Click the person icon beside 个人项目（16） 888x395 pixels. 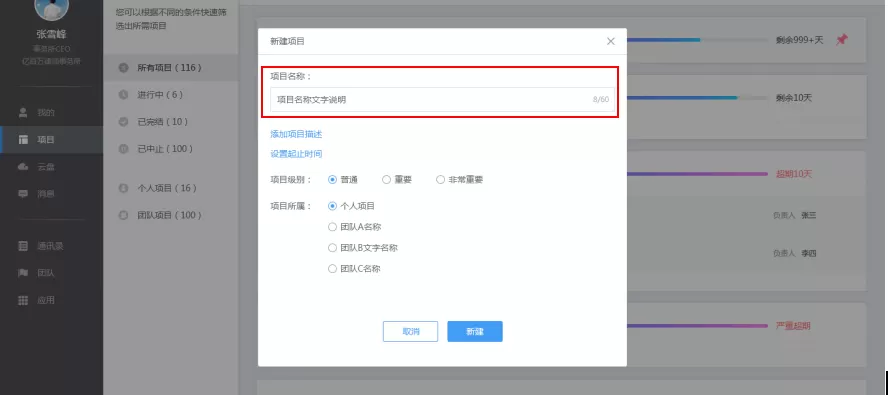(123, 188)
